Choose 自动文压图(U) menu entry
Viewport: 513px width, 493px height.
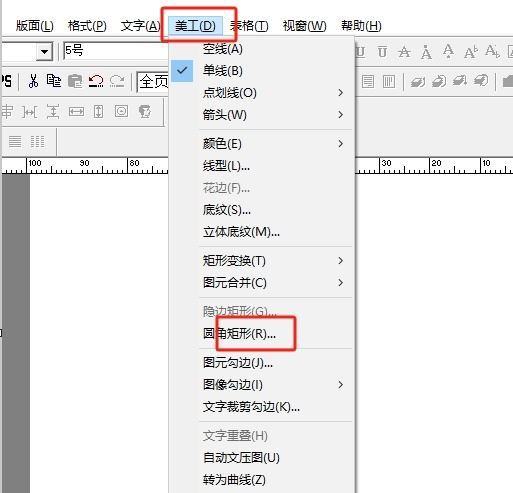point(262,458)
